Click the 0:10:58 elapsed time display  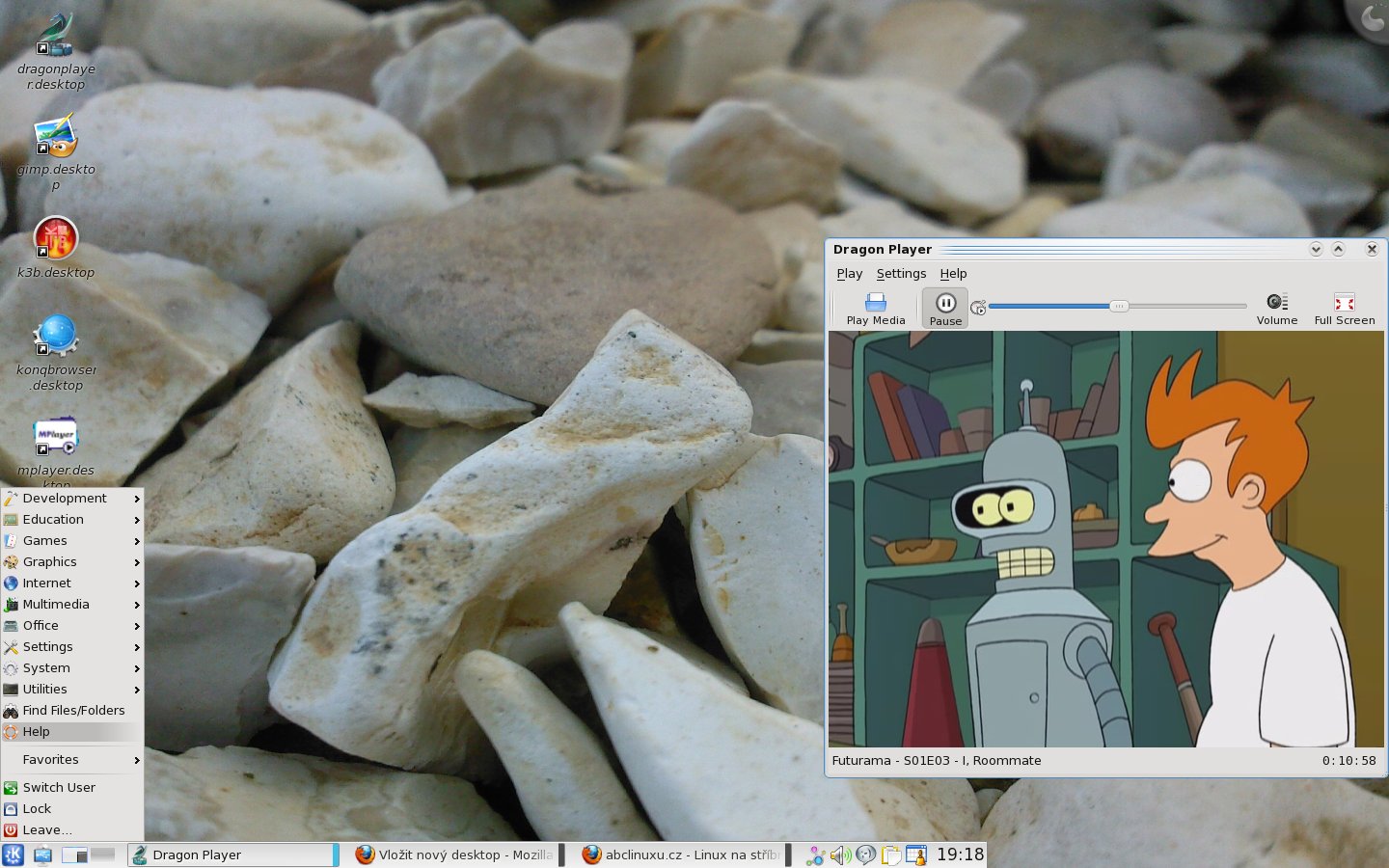1348,761
